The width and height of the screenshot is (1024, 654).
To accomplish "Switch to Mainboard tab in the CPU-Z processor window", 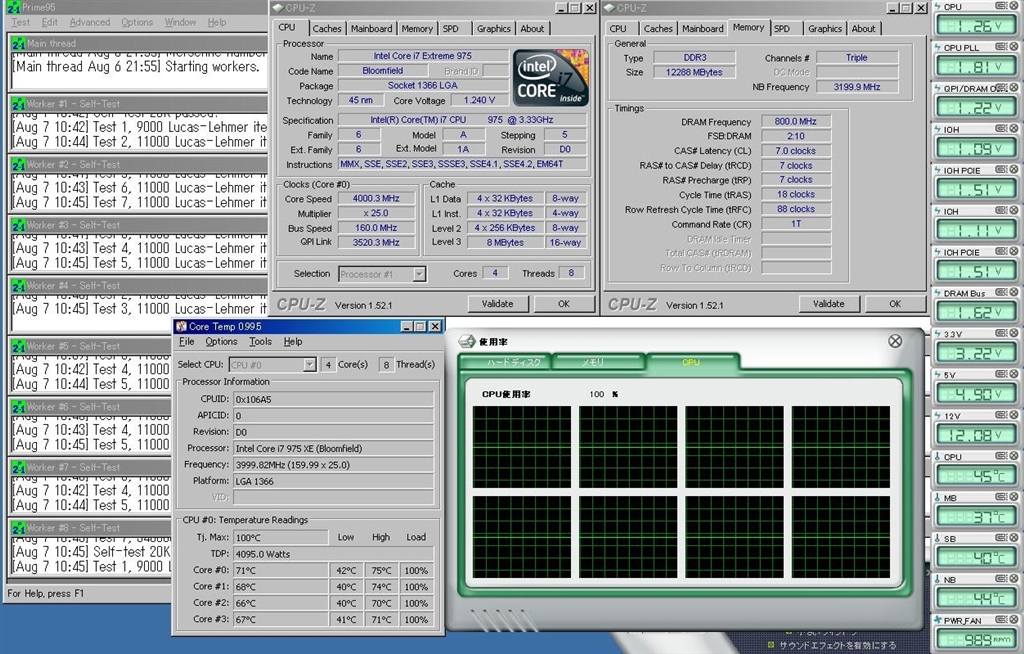I will click(372, 29).
